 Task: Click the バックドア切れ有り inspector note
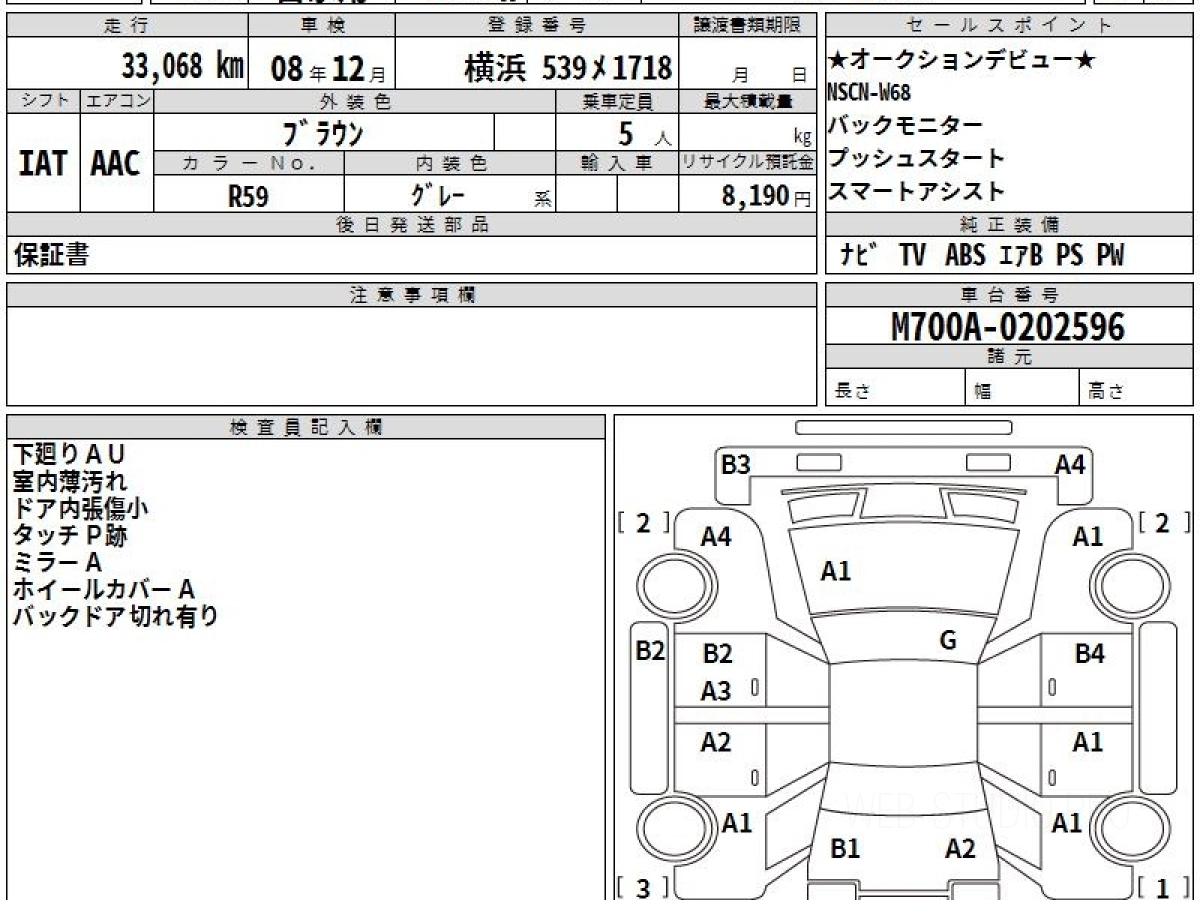tap(115, 616)
